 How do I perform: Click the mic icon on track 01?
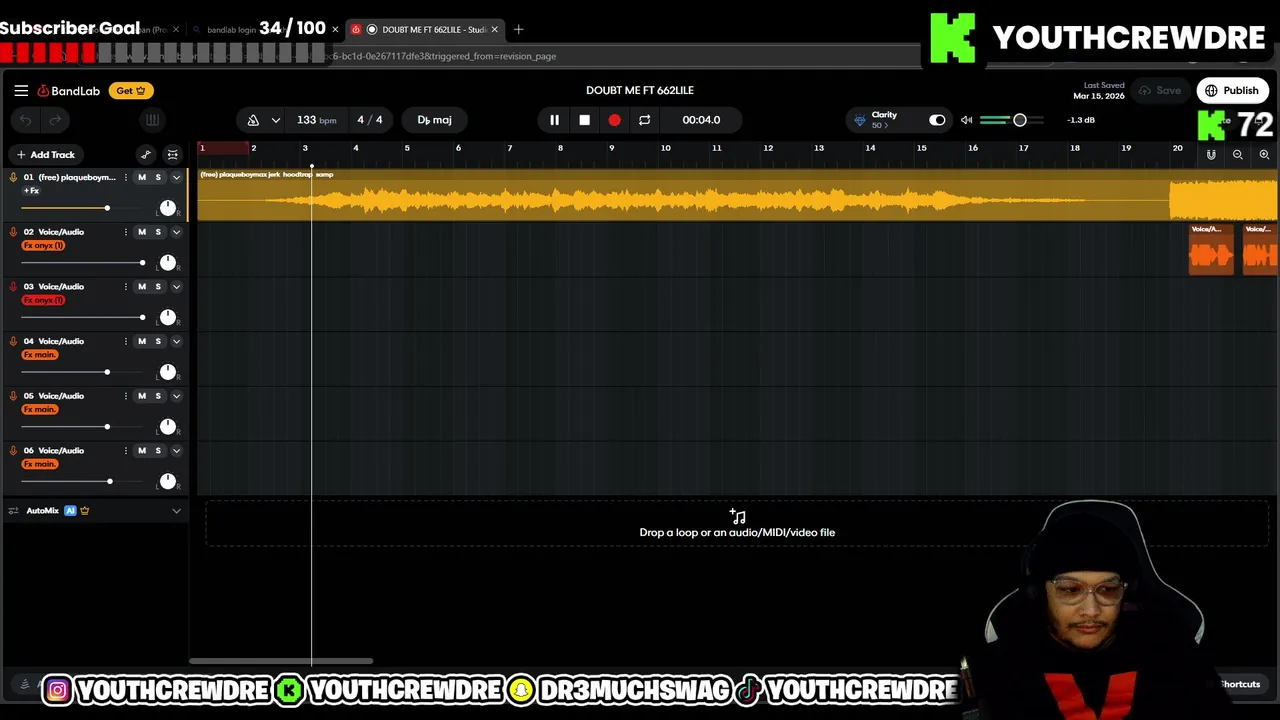click(13, 177)
